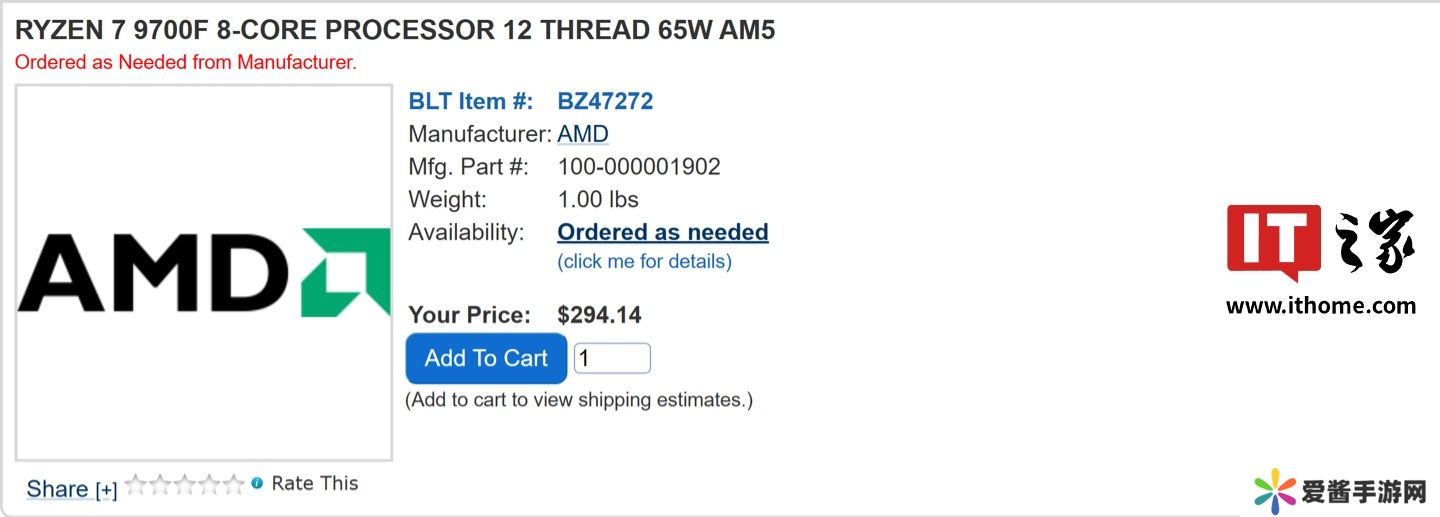This screenshot has height=517, width=1440.
Task: Open the AMD manufacturer link
Action: pos(582,134)
